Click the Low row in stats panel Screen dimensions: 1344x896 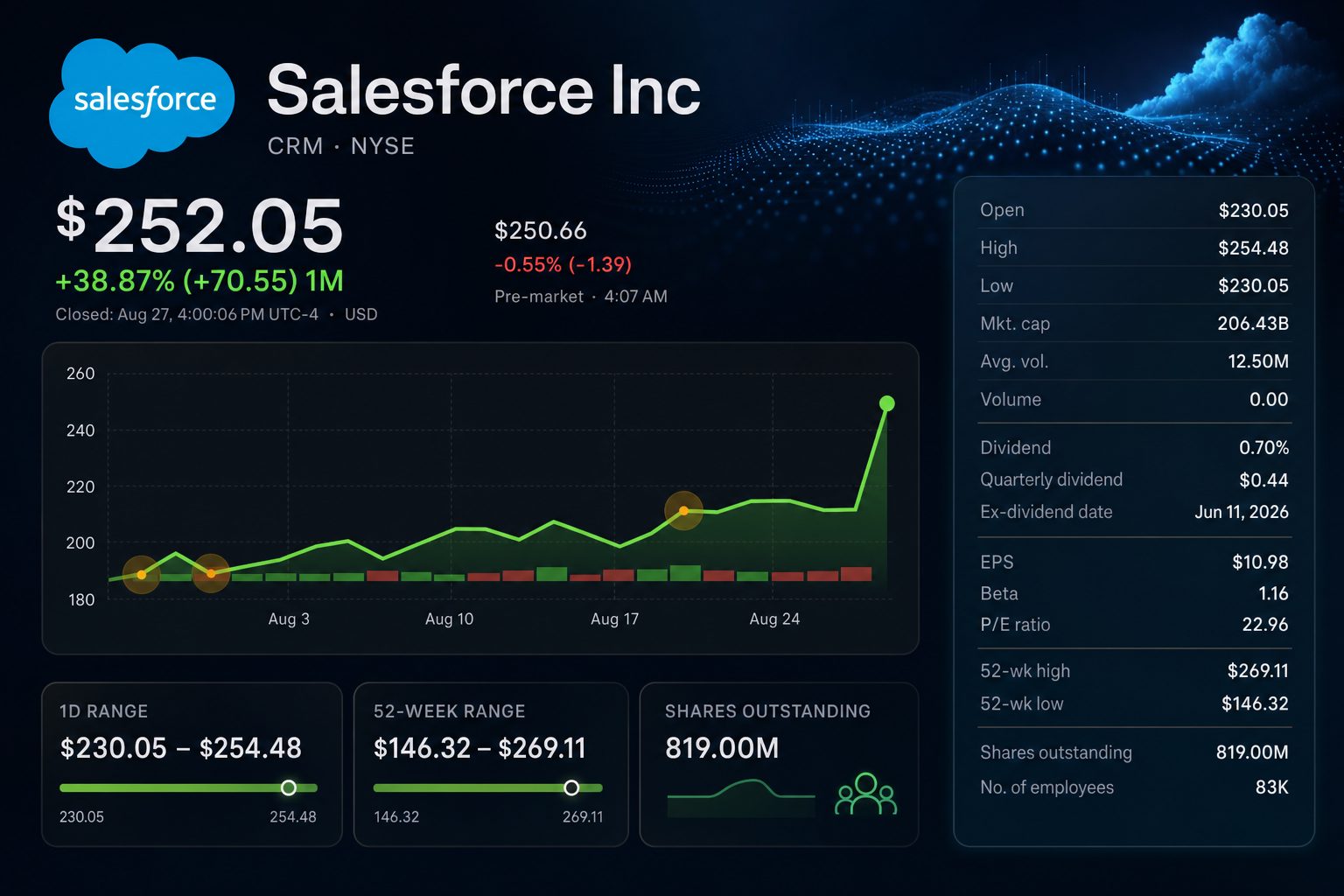tap(1134, 285)
